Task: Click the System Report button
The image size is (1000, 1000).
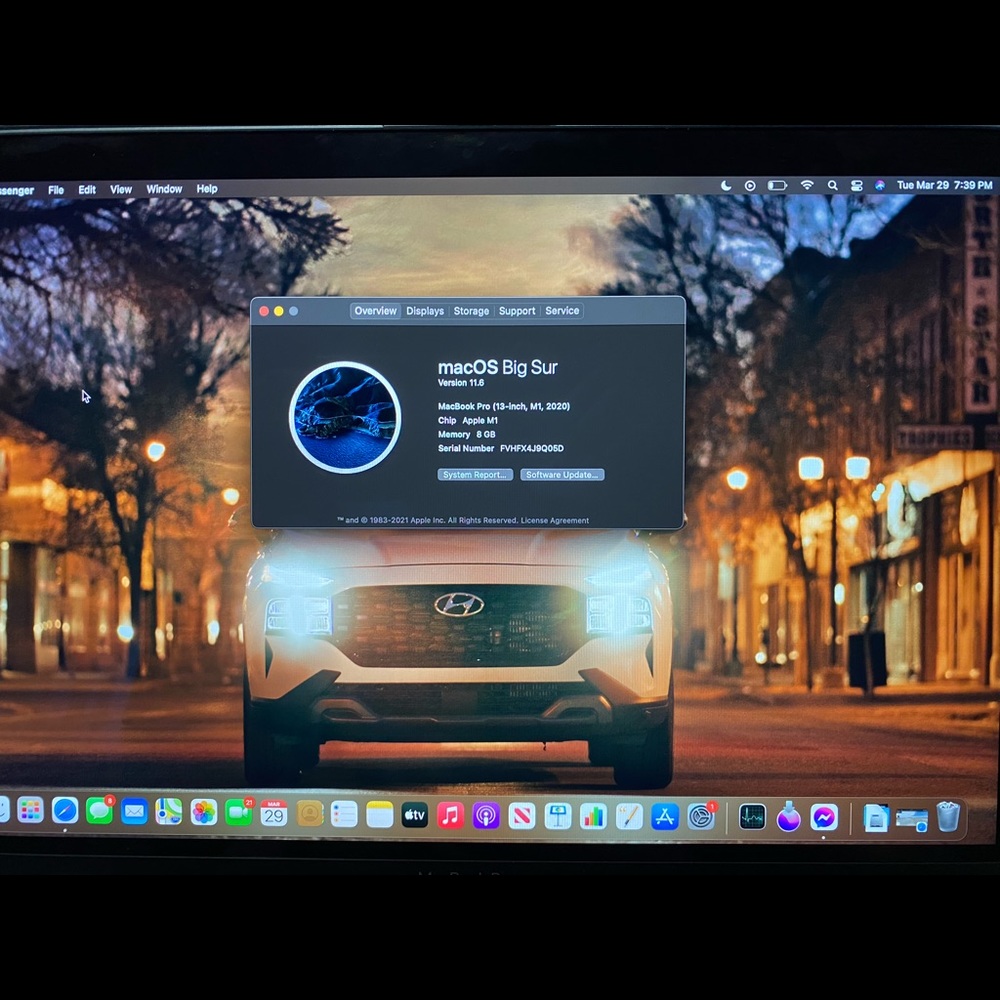Action: 475,474
